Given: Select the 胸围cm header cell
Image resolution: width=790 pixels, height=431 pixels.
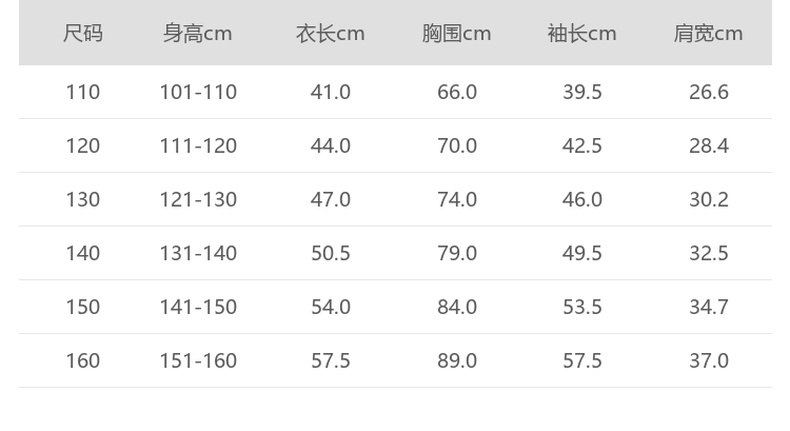Looking at the screenshot, I should (456, 34).
